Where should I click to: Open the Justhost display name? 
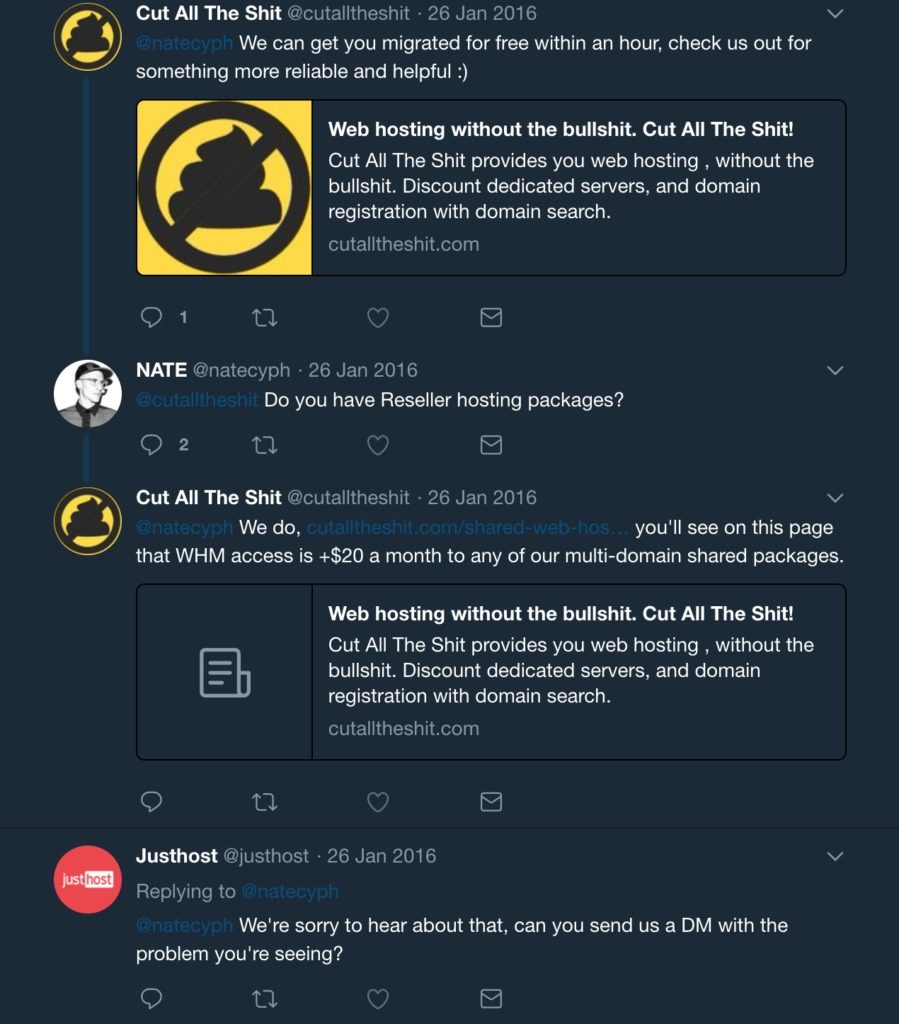coord(176,856)
